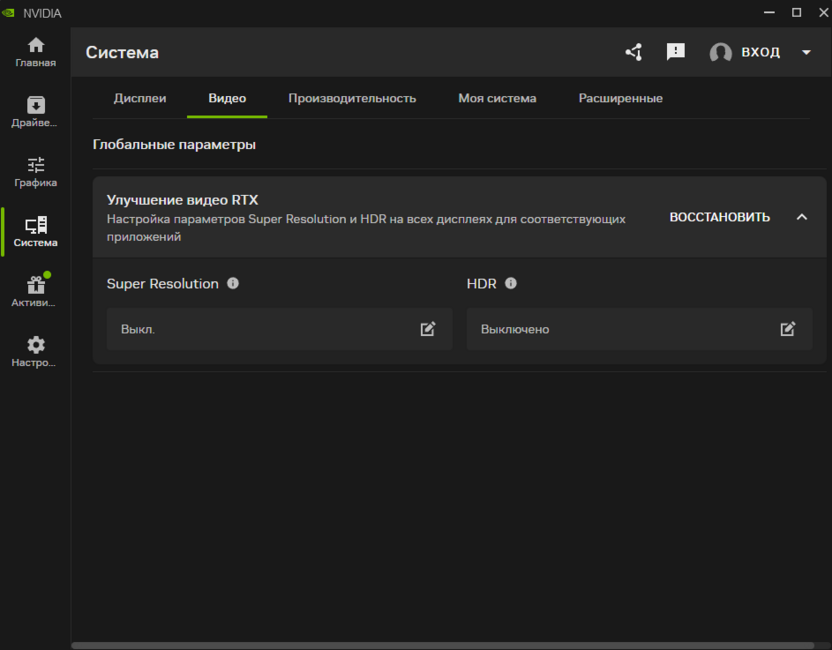Open the Моя система tab
The height and width of the screenshot is (650, 832).
(497, 98)
